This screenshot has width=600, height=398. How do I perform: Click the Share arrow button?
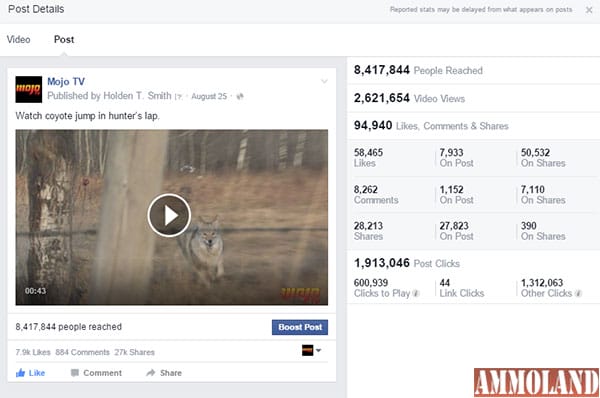point(164,373)
